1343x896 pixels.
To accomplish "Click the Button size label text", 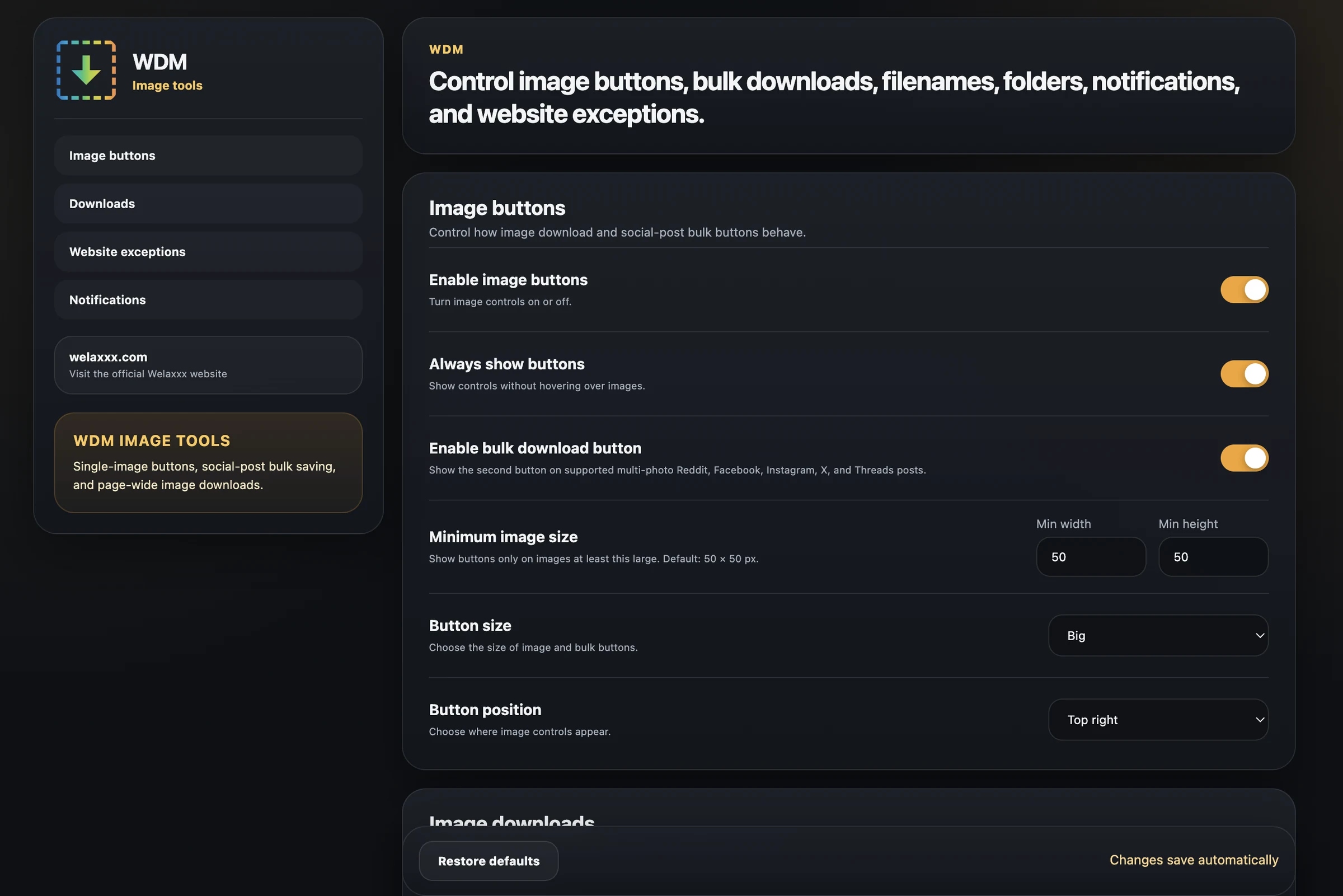I will [470, 626].
